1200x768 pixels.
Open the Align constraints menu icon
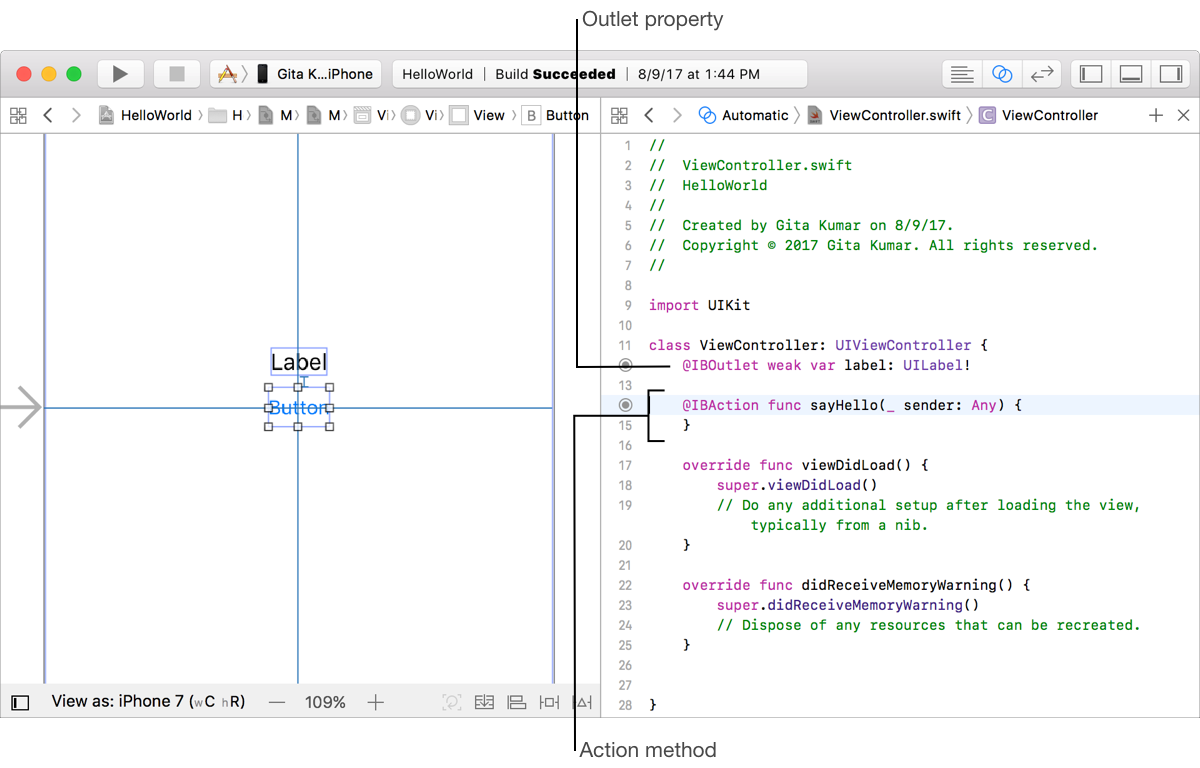coord(516,702)
